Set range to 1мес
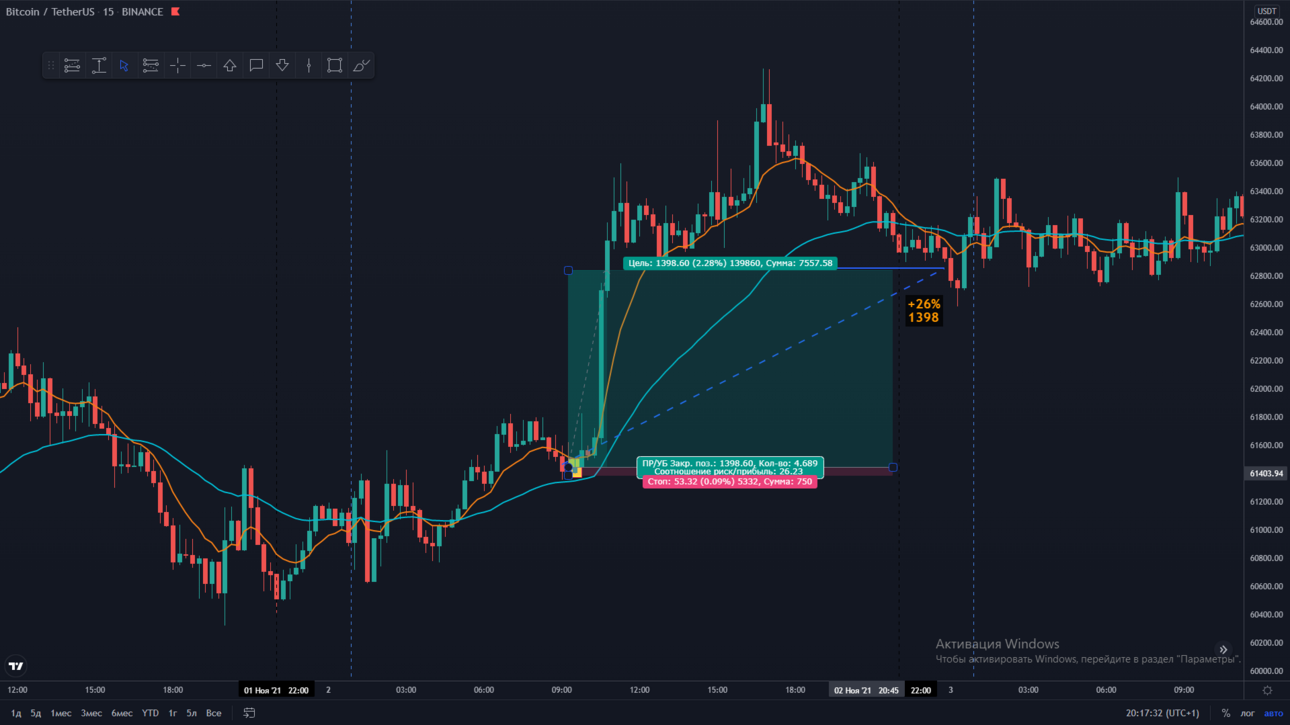This screenshot has width=1290, height=725. tap(61, 713)
